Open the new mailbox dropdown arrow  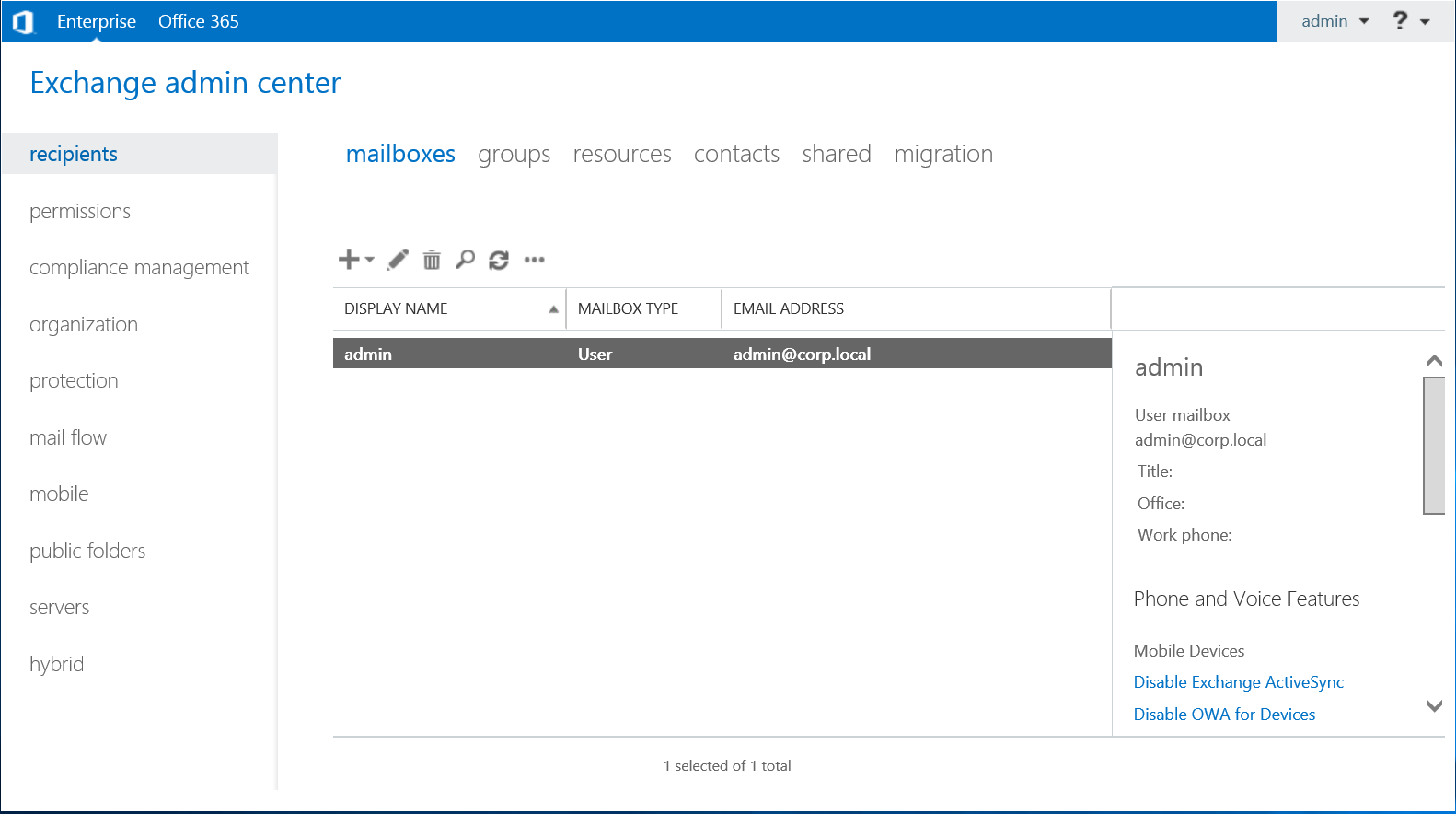(369, 260)
